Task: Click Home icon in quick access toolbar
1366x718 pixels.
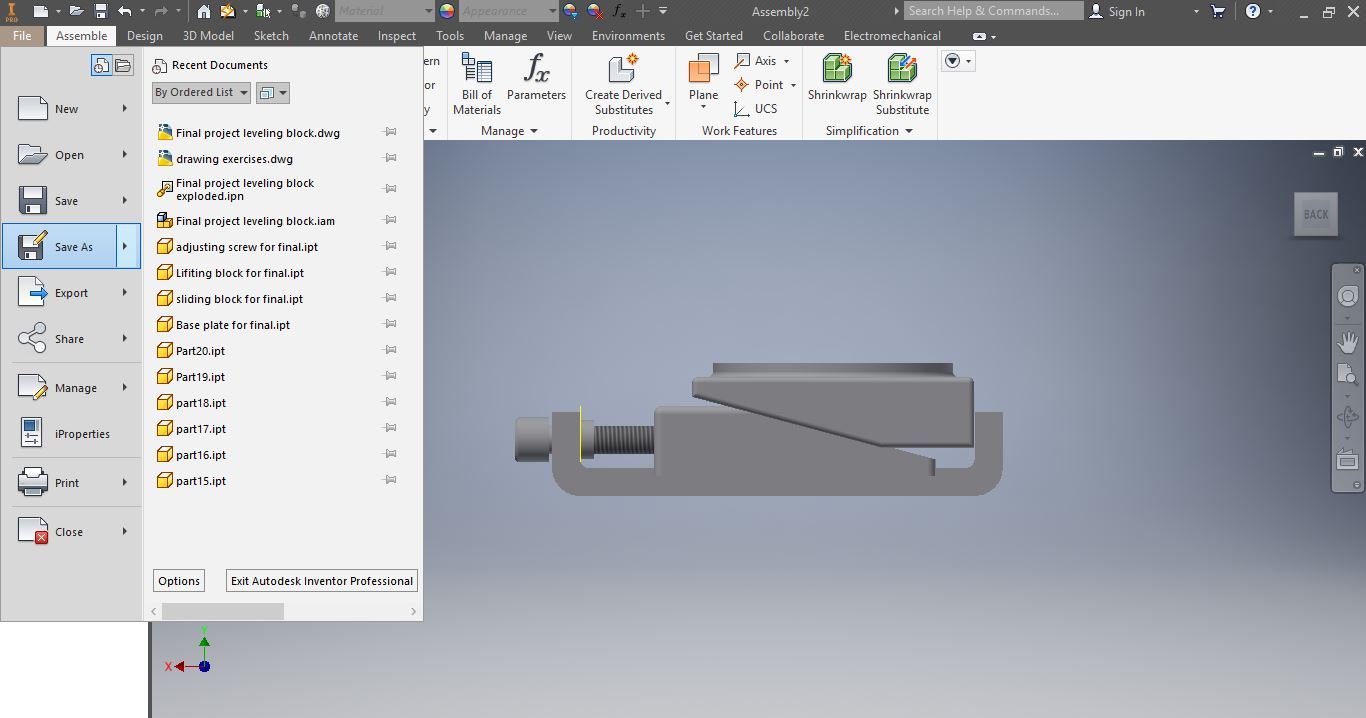Action: 204,11
